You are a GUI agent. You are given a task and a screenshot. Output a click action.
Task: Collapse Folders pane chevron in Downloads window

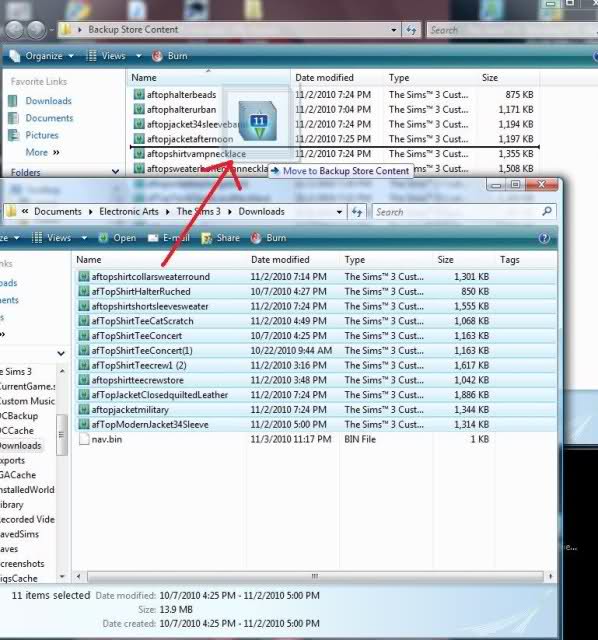click(61, 353)
